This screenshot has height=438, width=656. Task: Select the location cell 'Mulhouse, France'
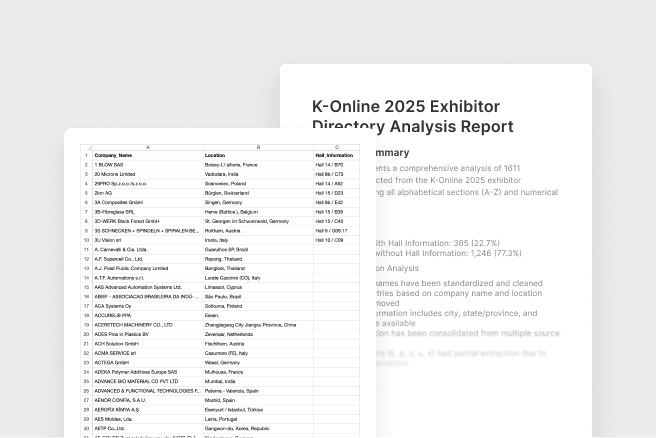(258, 372)
